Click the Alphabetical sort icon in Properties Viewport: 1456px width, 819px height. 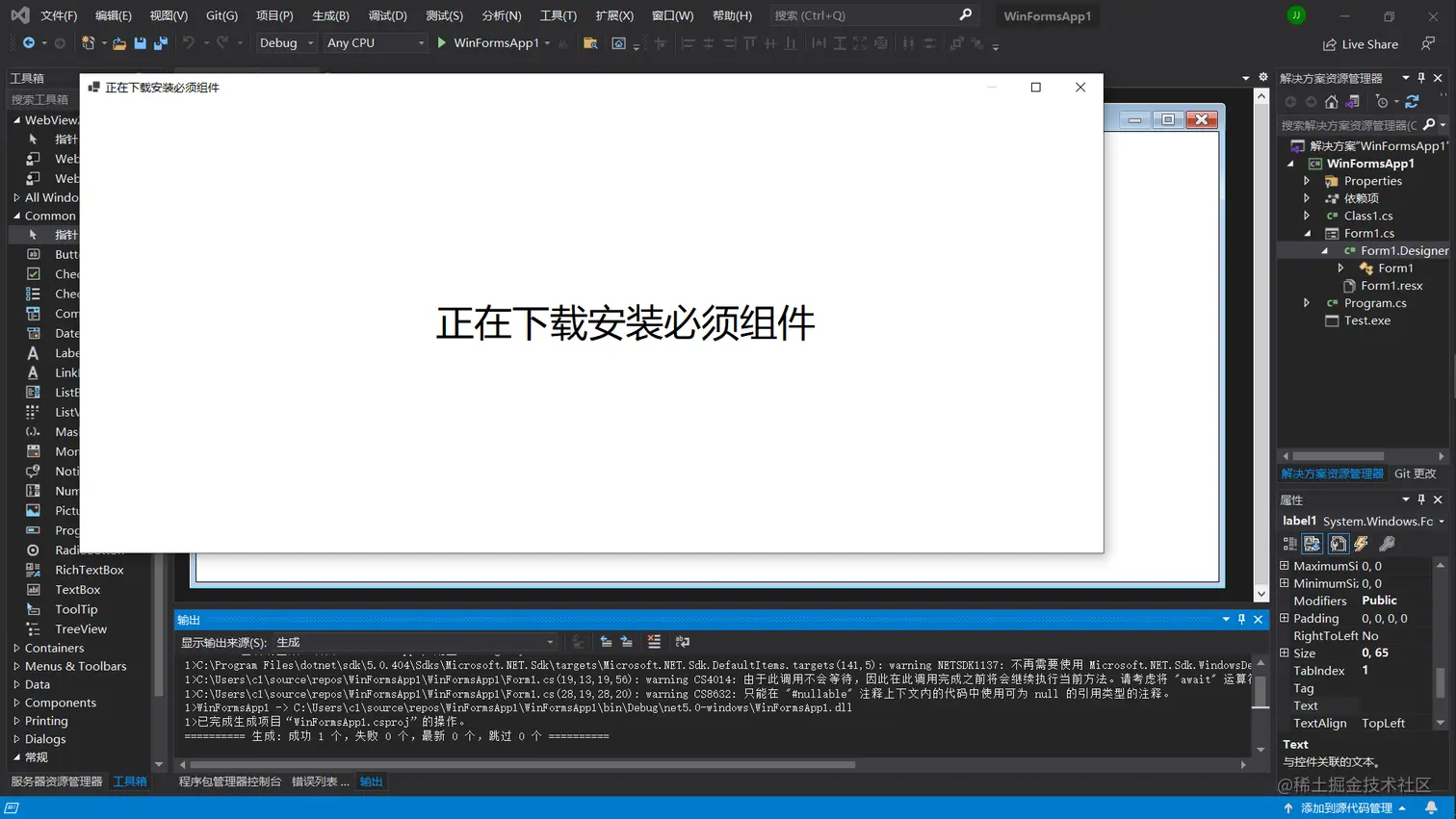tap(1312, 544)
